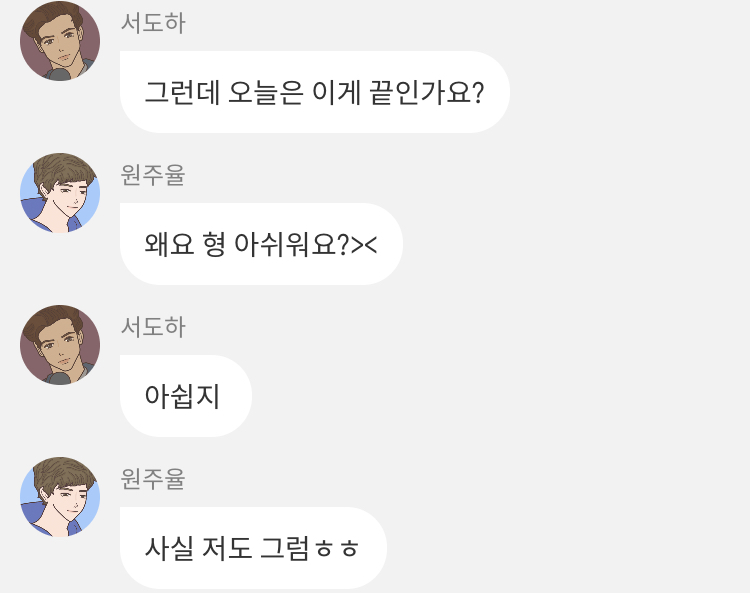Select the '그런데 오늘은 이게 끝인가요?' message bubble

click(x=315, y=92)
